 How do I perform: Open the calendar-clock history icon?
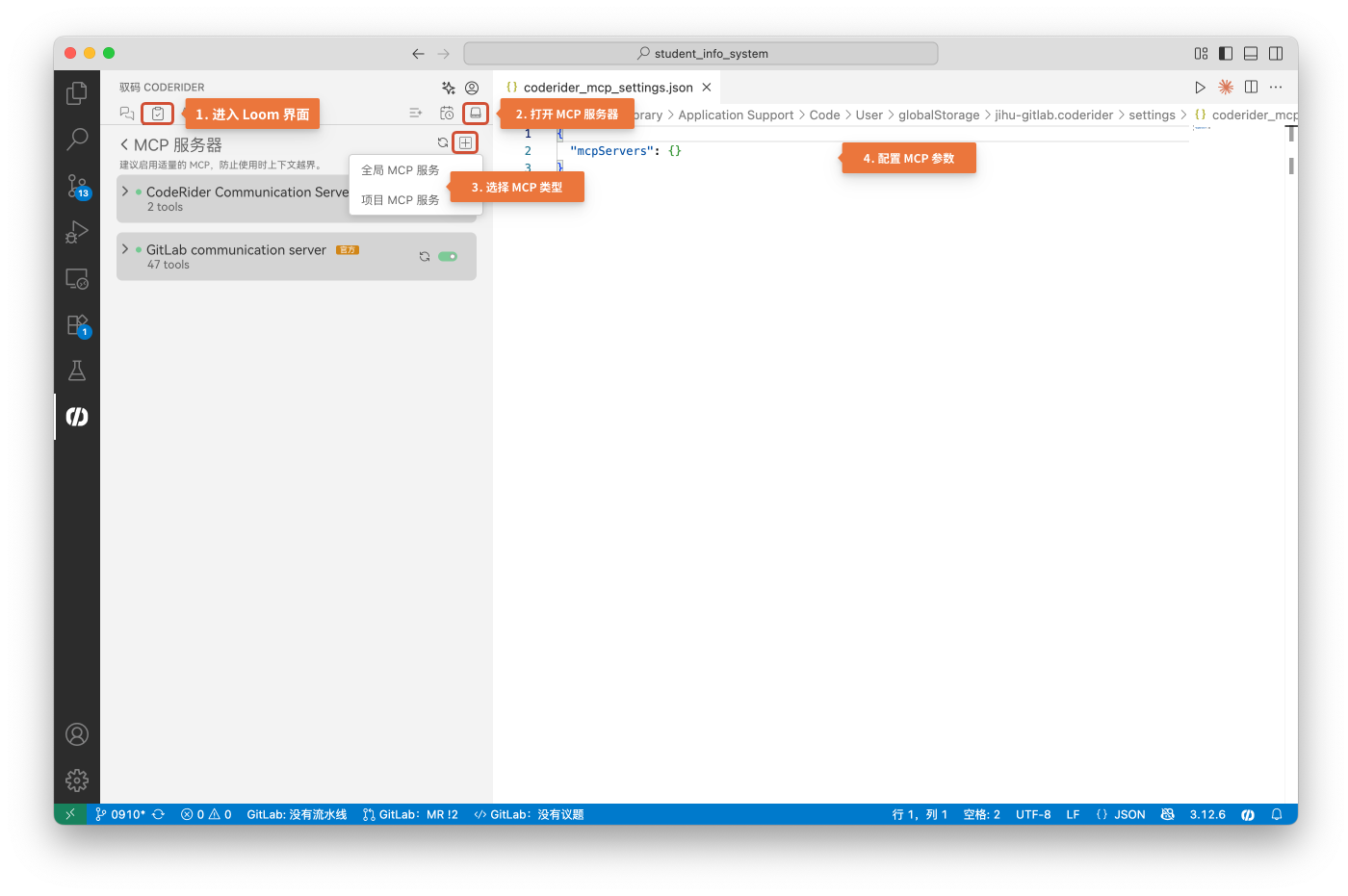[x=447, y=114]
